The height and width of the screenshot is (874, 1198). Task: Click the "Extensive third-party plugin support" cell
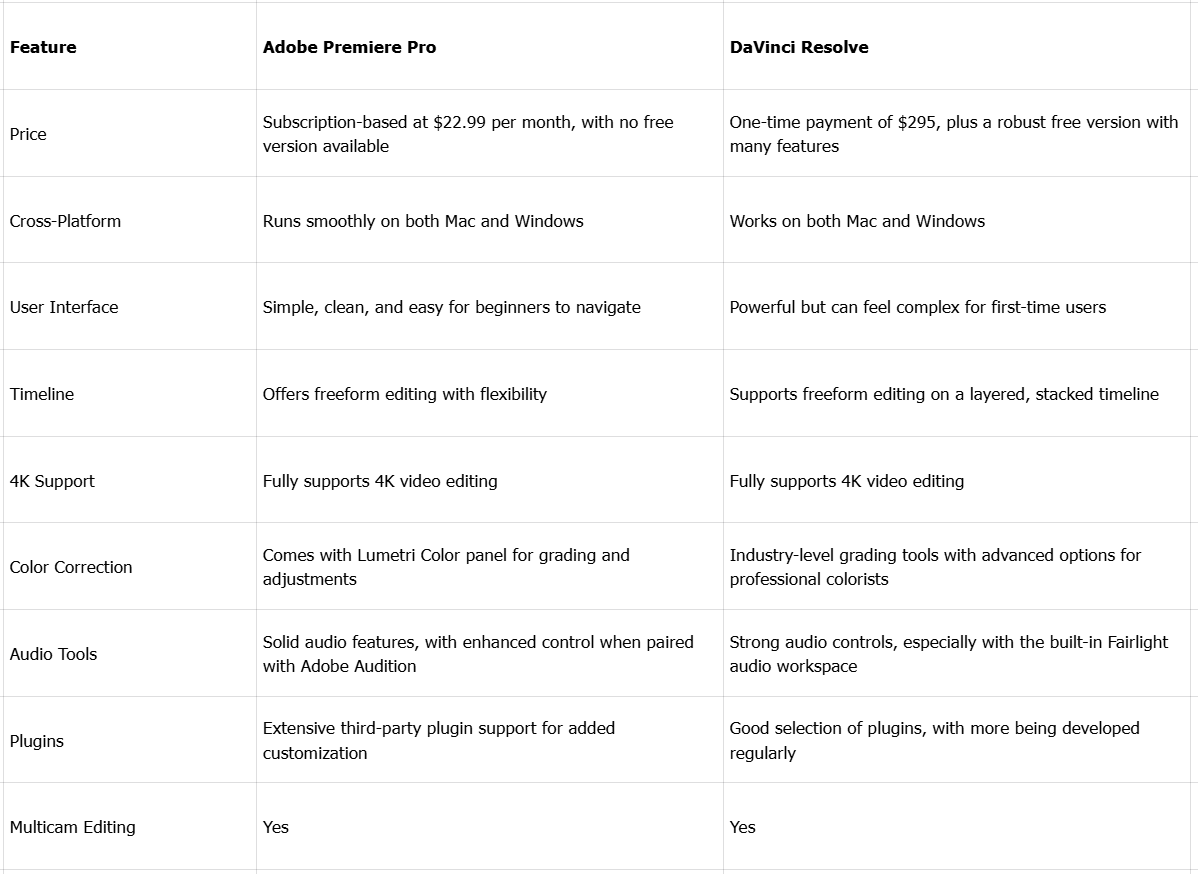438,740
